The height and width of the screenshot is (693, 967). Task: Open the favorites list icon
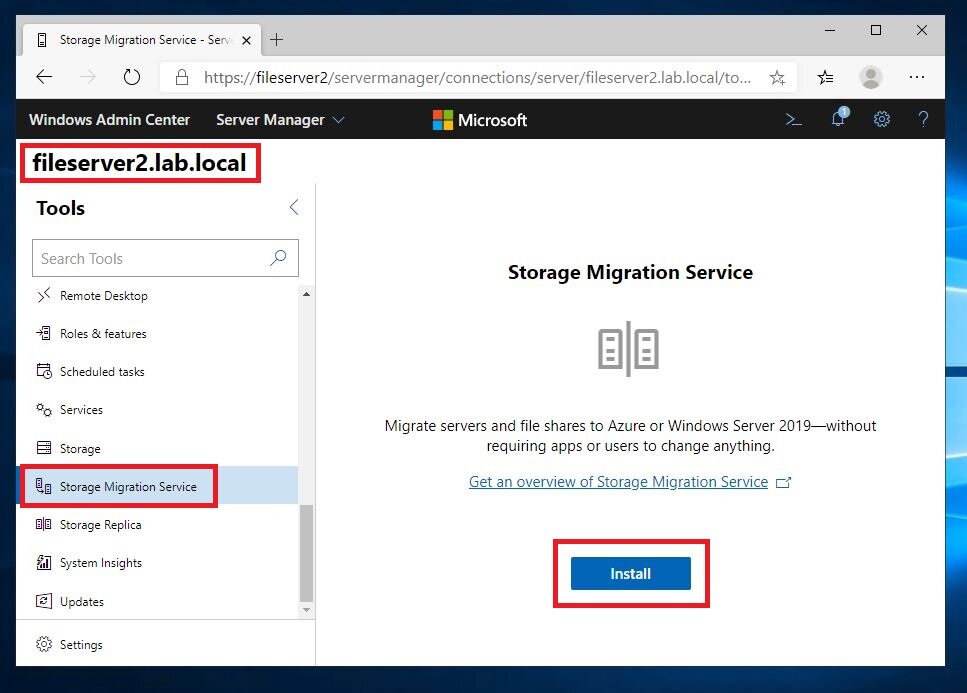[825, 78]
